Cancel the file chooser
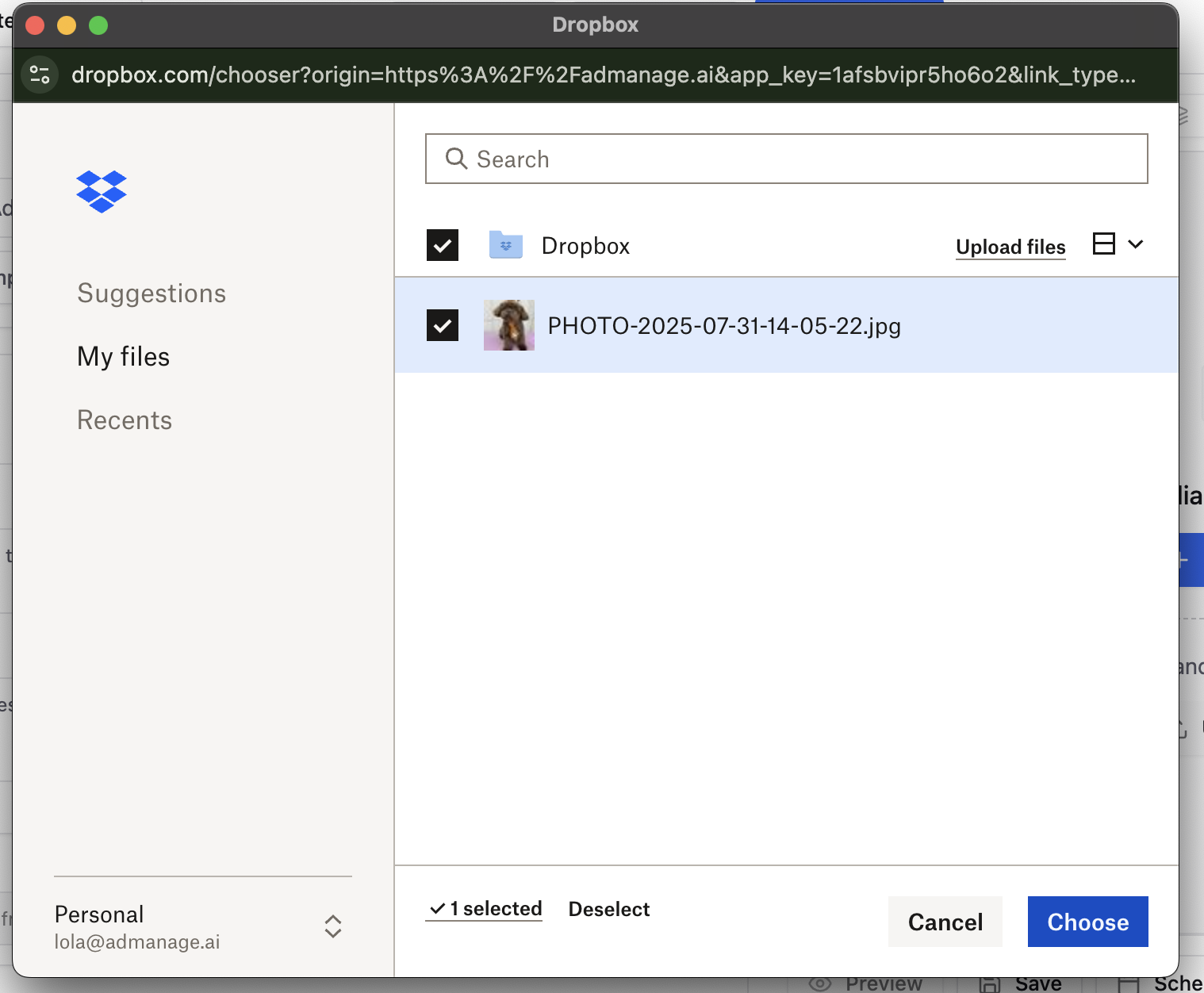Image resolution: width=1204 pixels, height=993 pixels. [945, 922]
